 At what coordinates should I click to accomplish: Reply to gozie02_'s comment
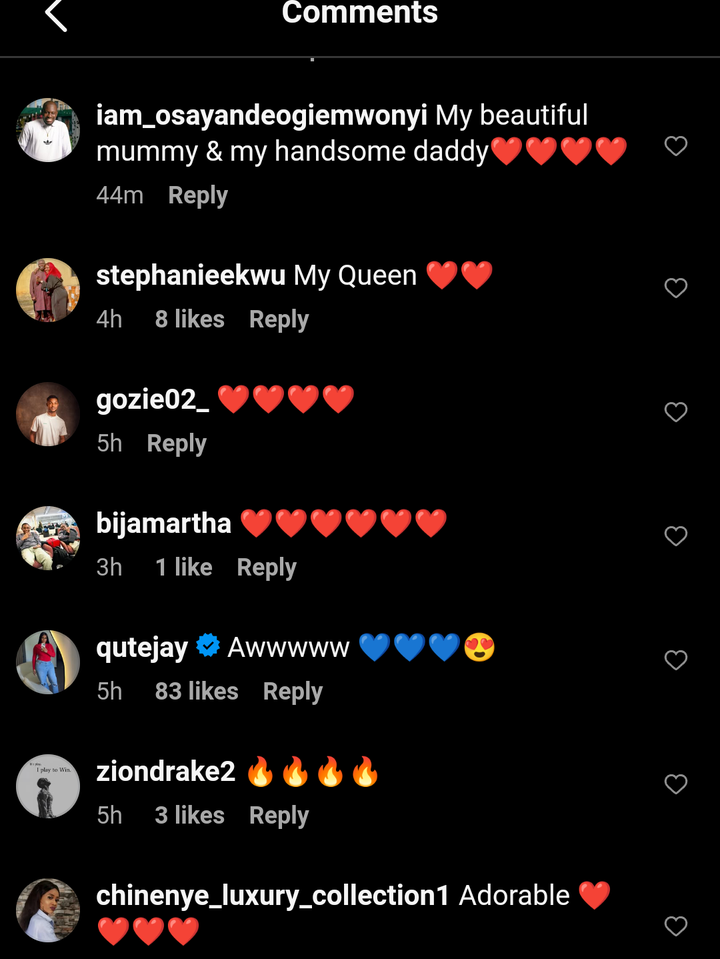coord(177,443)
